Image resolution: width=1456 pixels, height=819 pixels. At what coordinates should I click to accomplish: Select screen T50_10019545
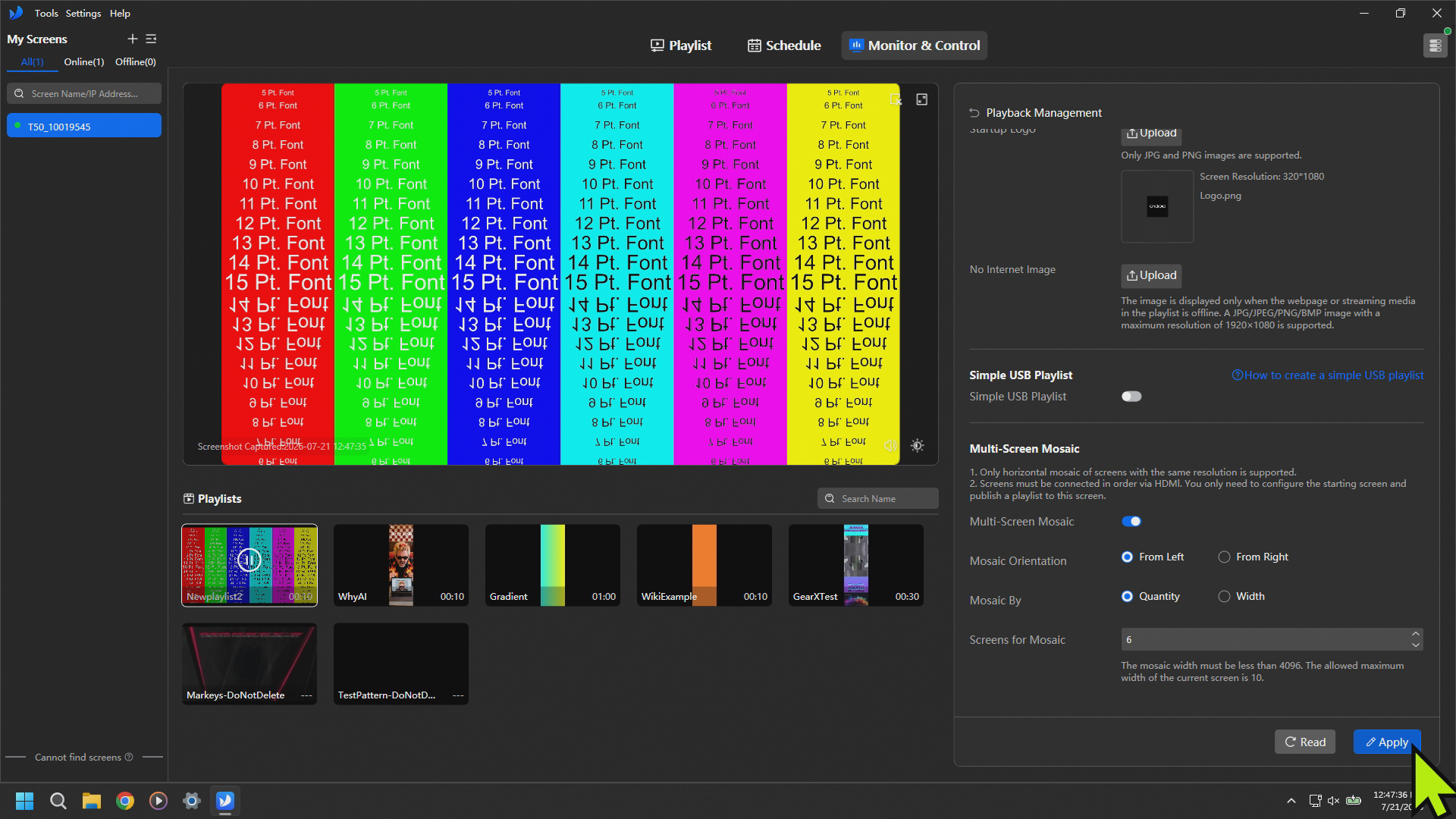[84, 126]
